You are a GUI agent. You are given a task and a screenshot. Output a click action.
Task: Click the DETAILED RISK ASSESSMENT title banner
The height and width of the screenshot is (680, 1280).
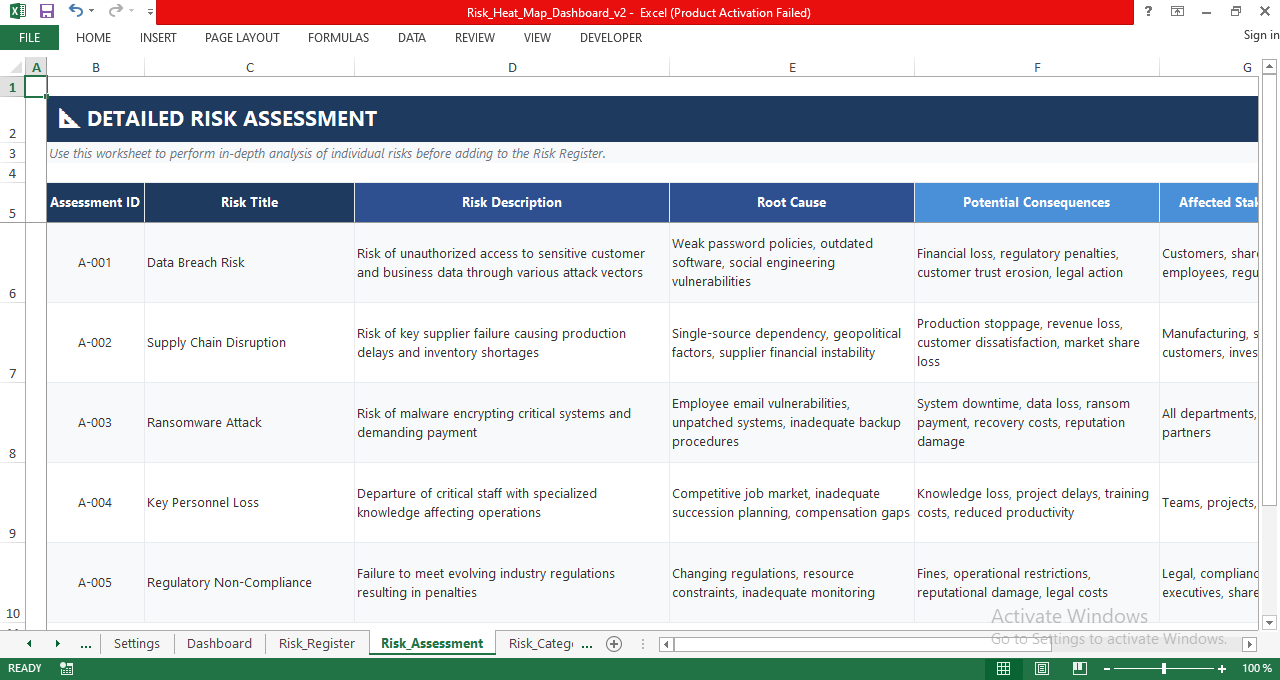coord(652,119)
